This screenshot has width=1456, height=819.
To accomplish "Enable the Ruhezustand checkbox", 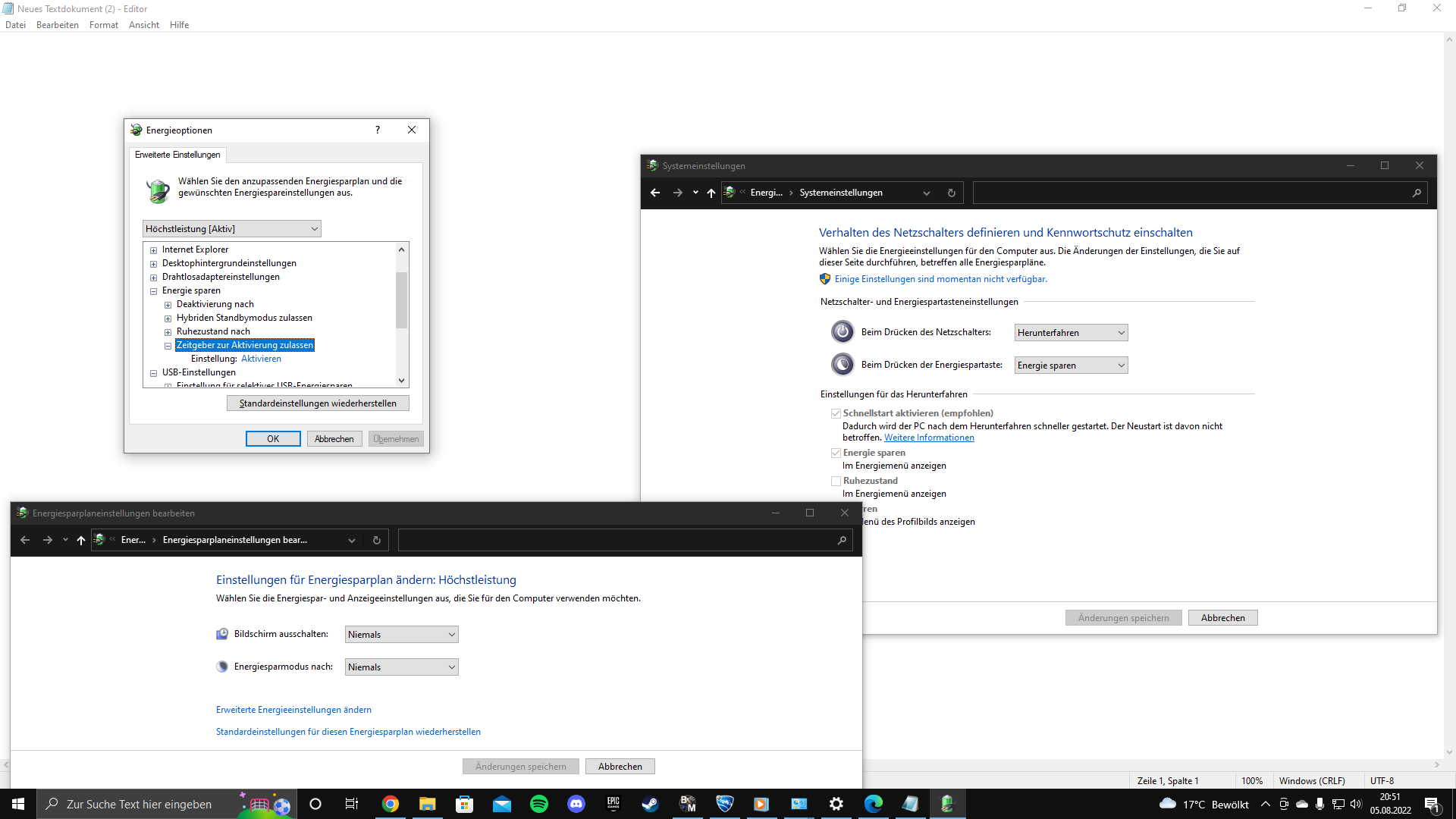I will (836, 480).
